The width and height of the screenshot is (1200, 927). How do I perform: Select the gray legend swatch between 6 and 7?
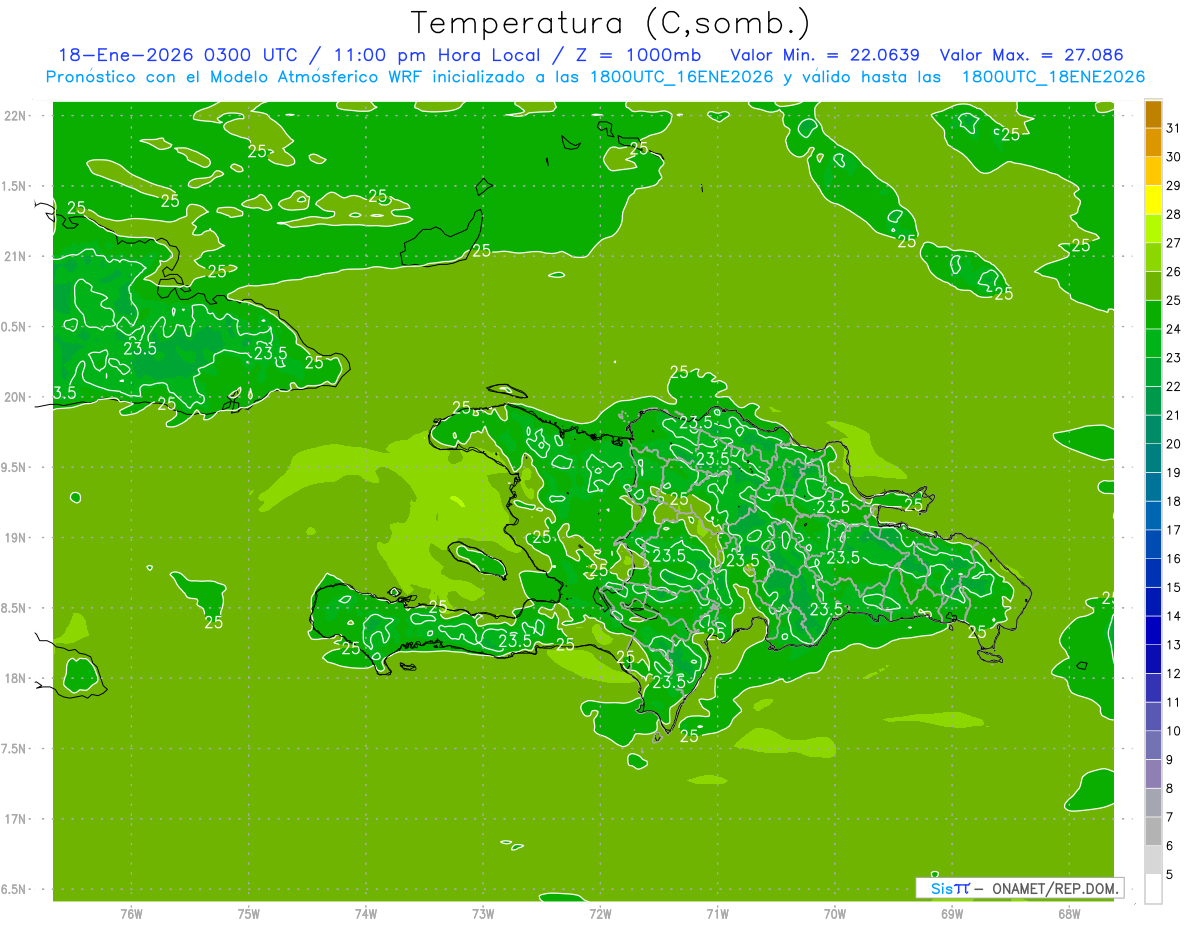[x=1153, y=832]
